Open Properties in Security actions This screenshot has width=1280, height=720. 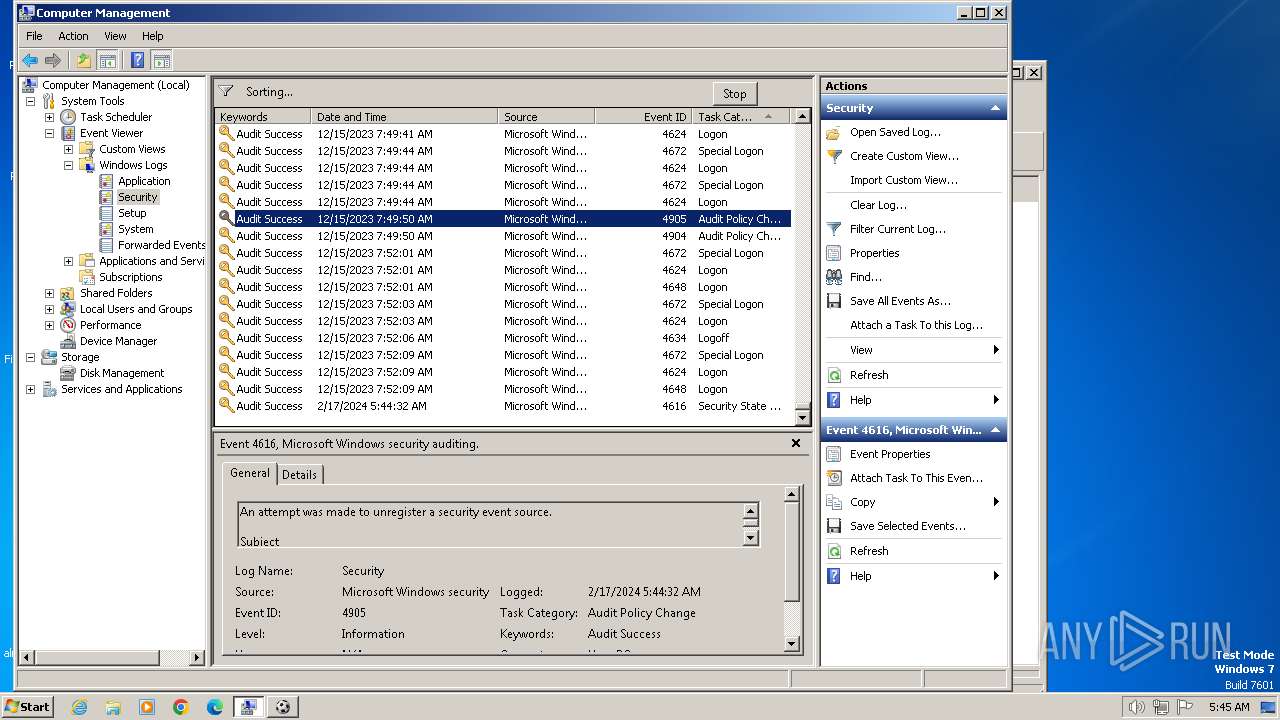coord(874,253)
